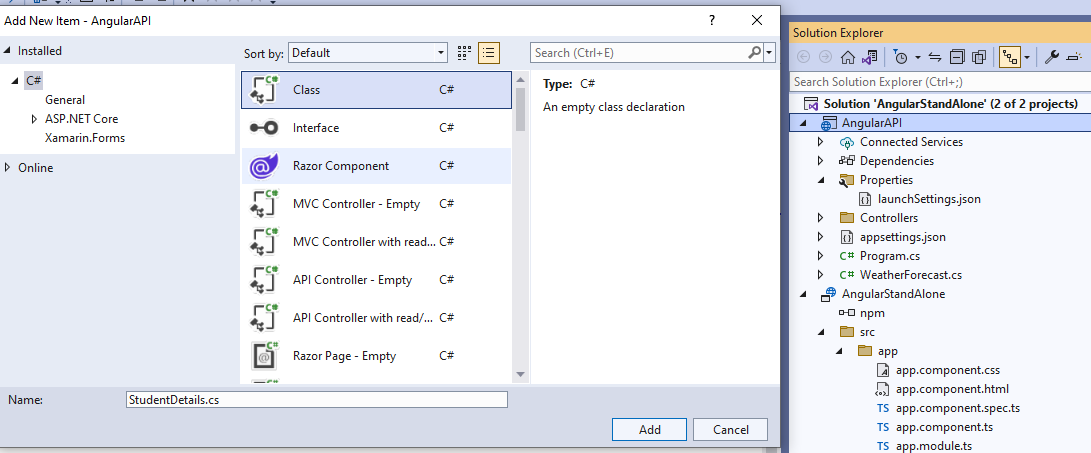Click template list scrollbar up arrow
This screenshot has width=1091, height=453.
520,79
